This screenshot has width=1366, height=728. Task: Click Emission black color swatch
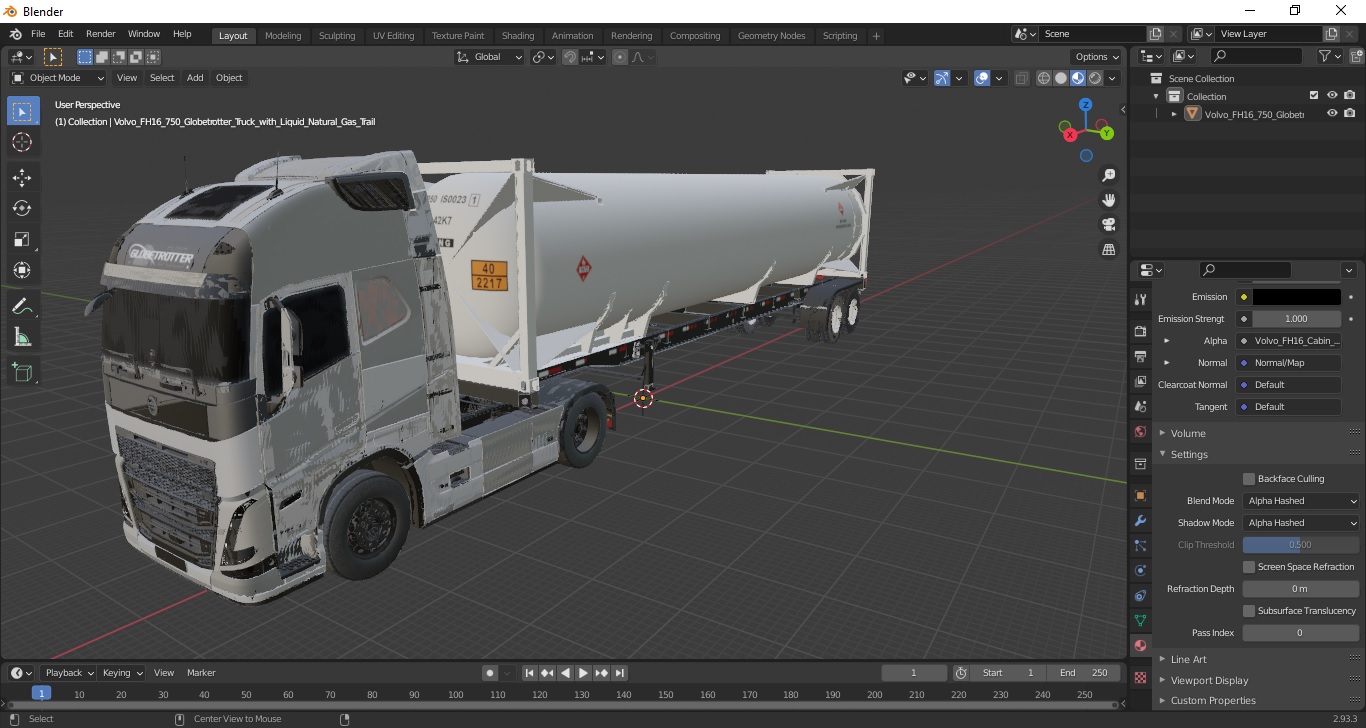pos(1296,297)
